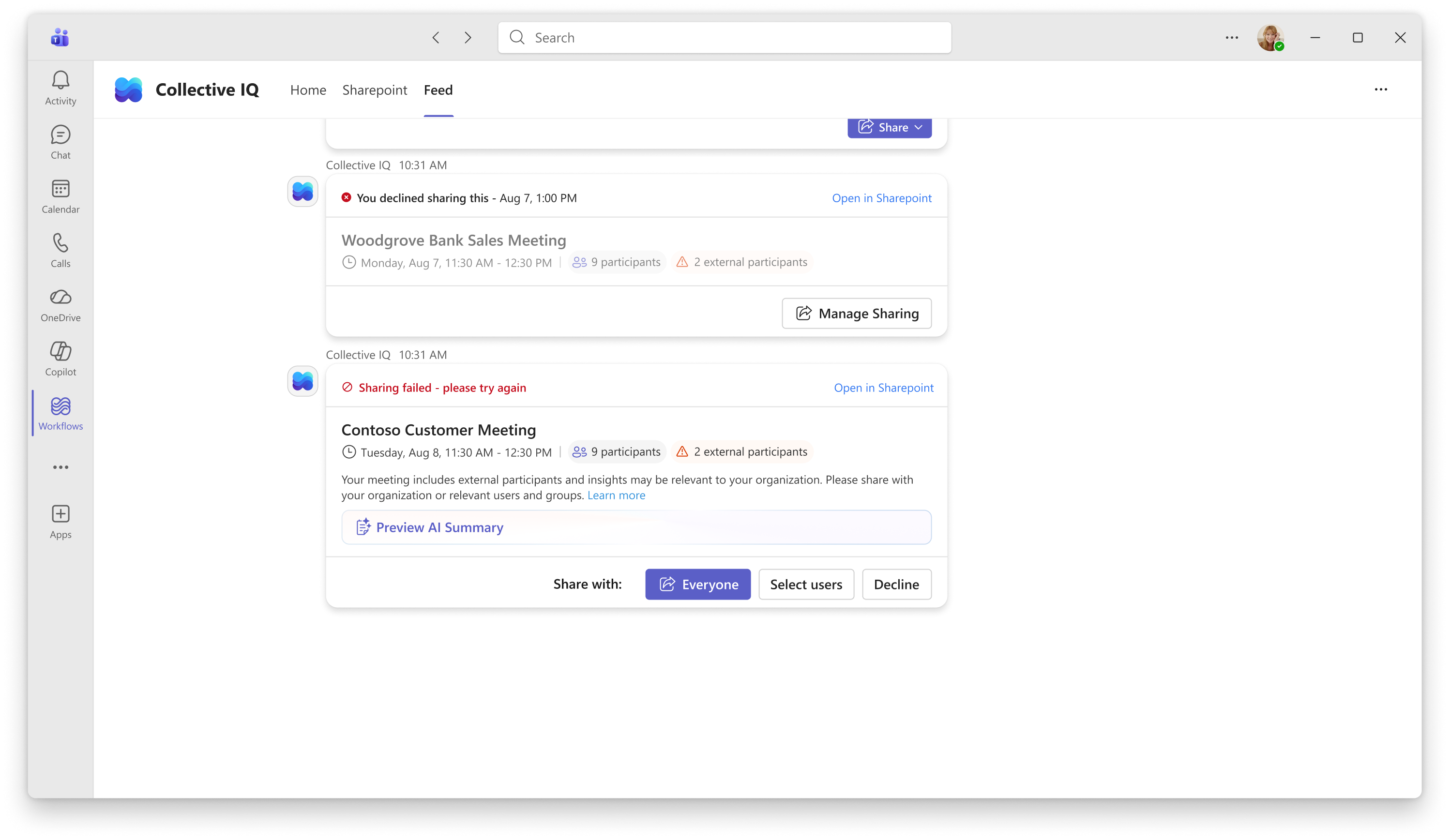Click the Sharing failed prohibited icon
Viewport: 1450px width, 840px height.
(x=347, y=387)
